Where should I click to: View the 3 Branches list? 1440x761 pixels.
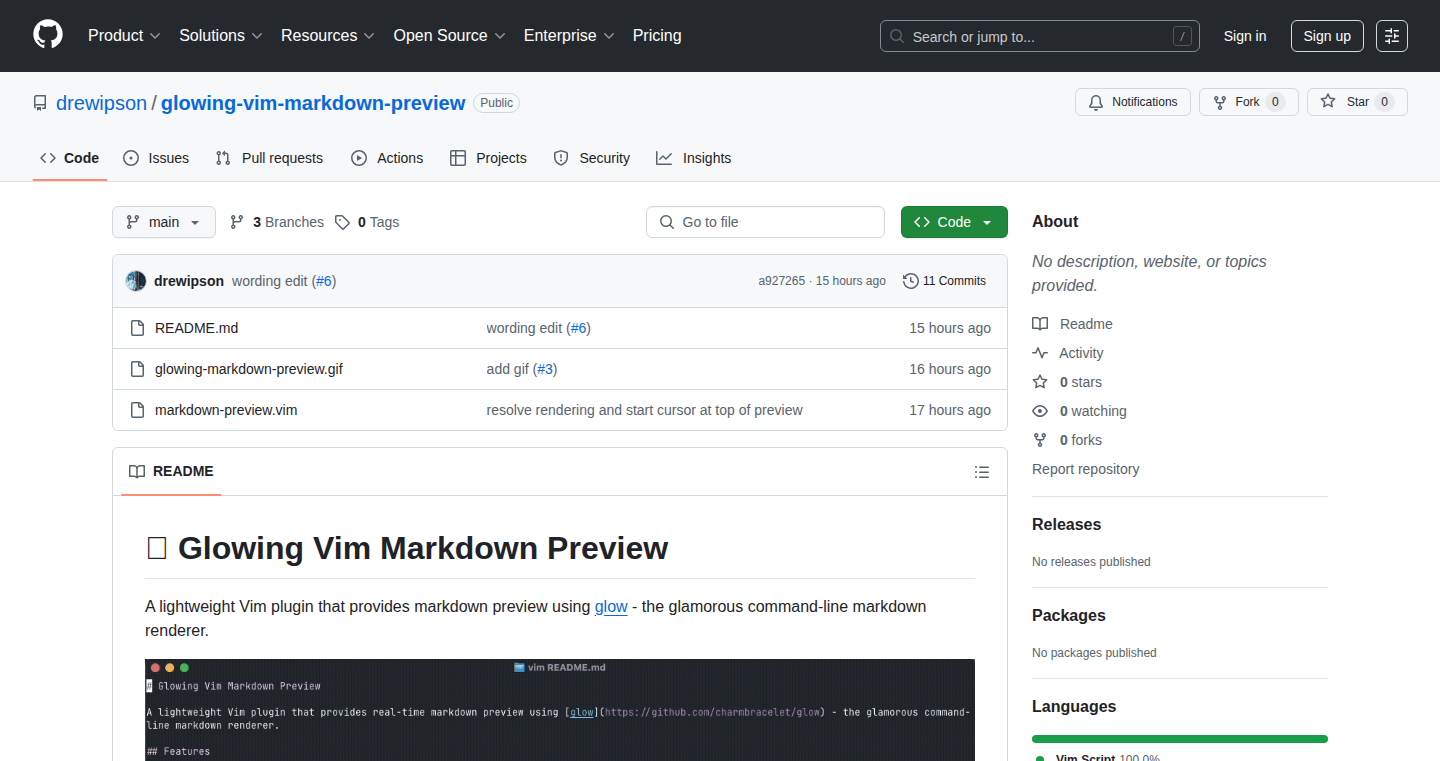point(277,222)
